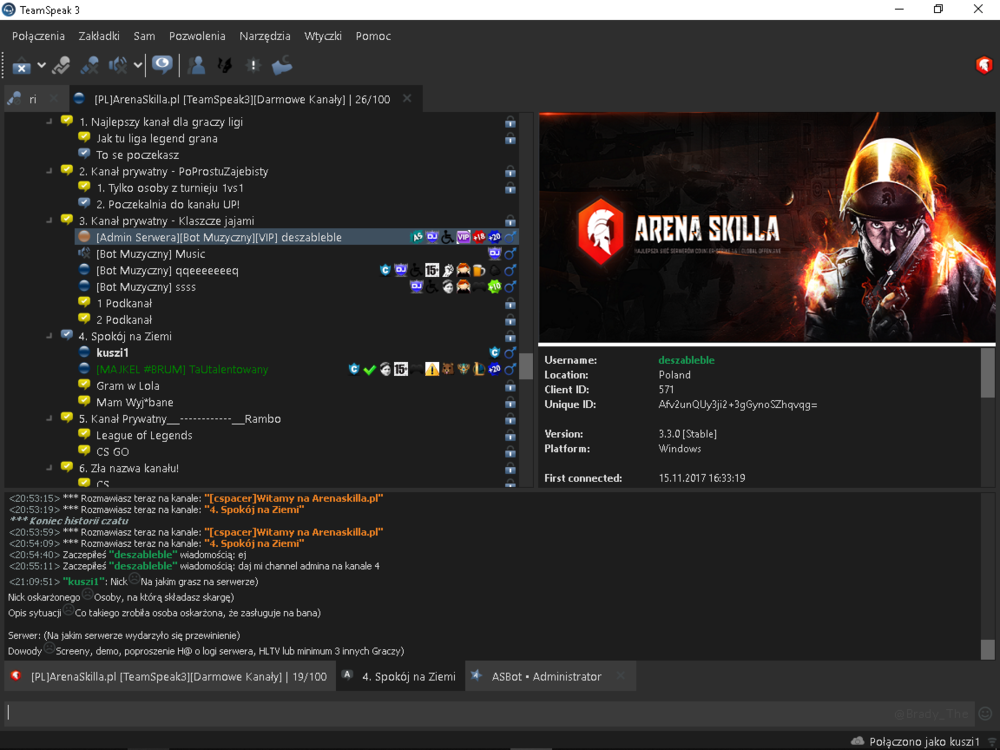1000x750 pixels.
Task: Open the Pozwolenia menu
Action: click(197, 36)
